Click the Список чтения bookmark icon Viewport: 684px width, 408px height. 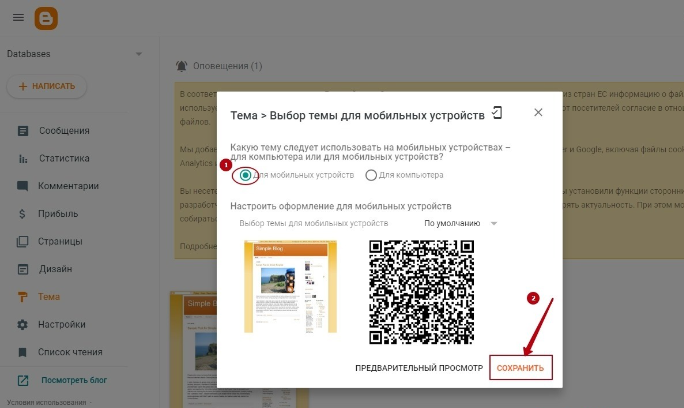[x=22, y=352]
